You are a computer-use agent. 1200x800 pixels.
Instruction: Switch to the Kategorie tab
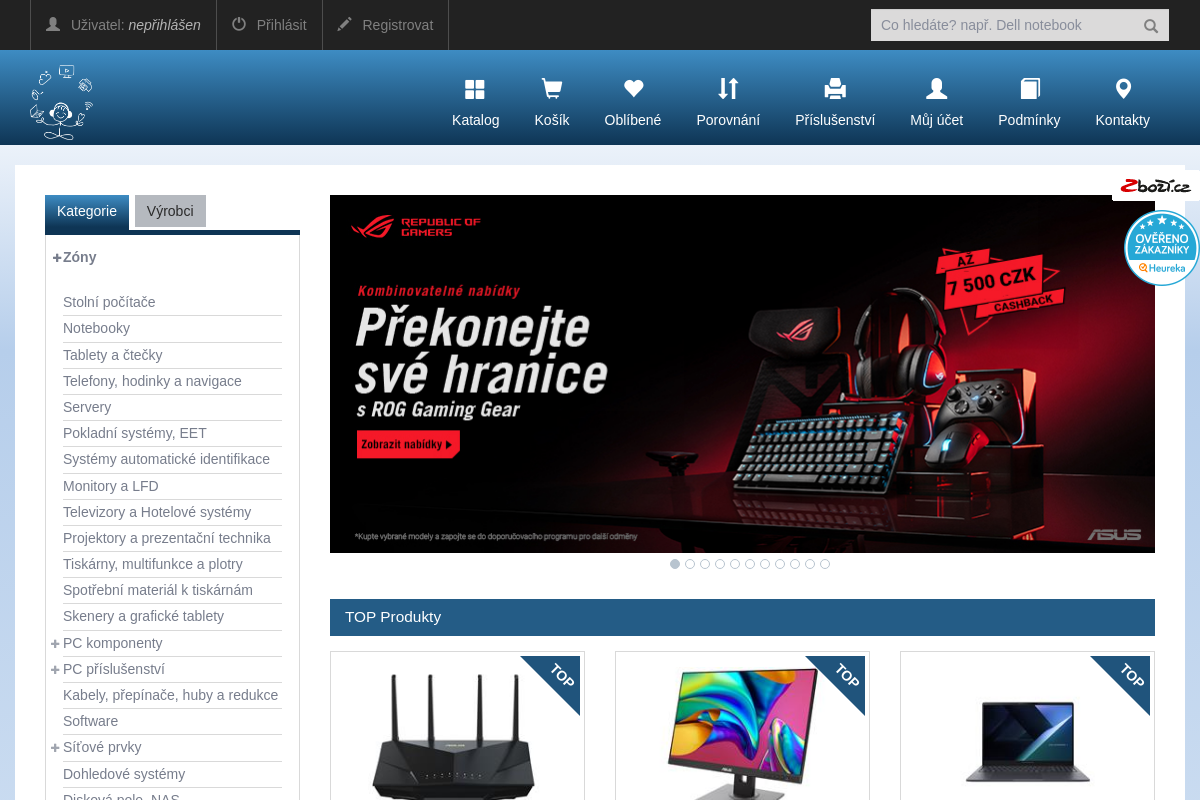click(x=87, y=212)
